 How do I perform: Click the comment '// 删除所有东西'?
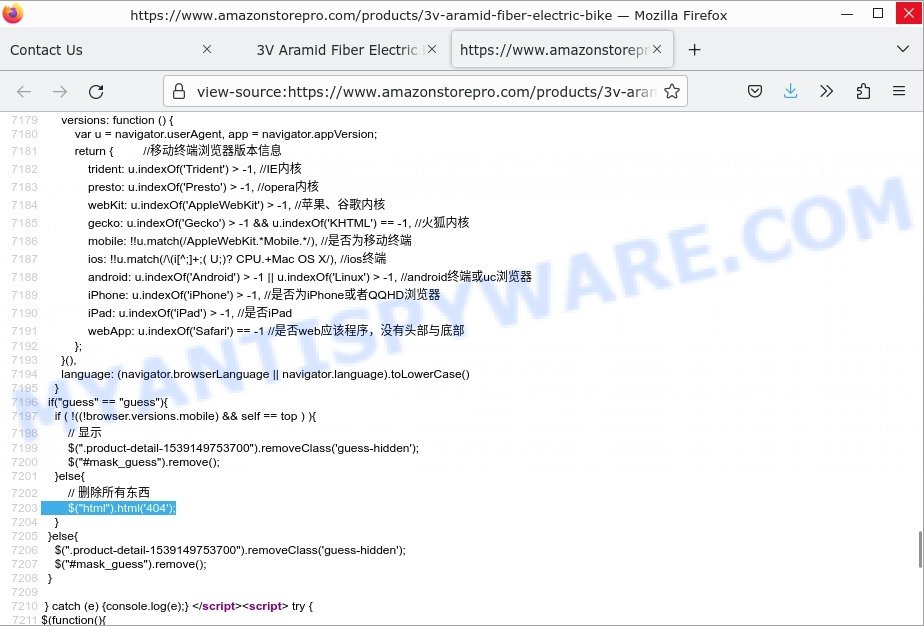pos(108,492)
